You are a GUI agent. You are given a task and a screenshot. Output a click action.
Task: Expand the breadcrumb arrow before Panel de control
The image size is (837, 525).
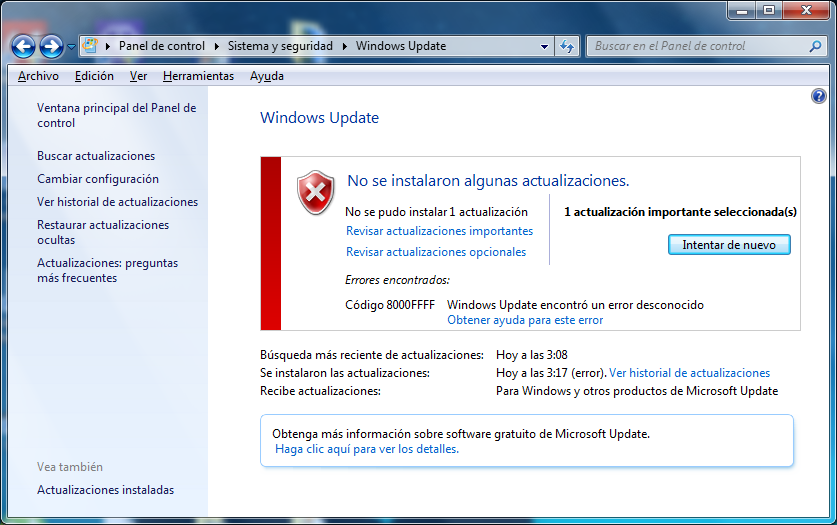tap(108, 46)
